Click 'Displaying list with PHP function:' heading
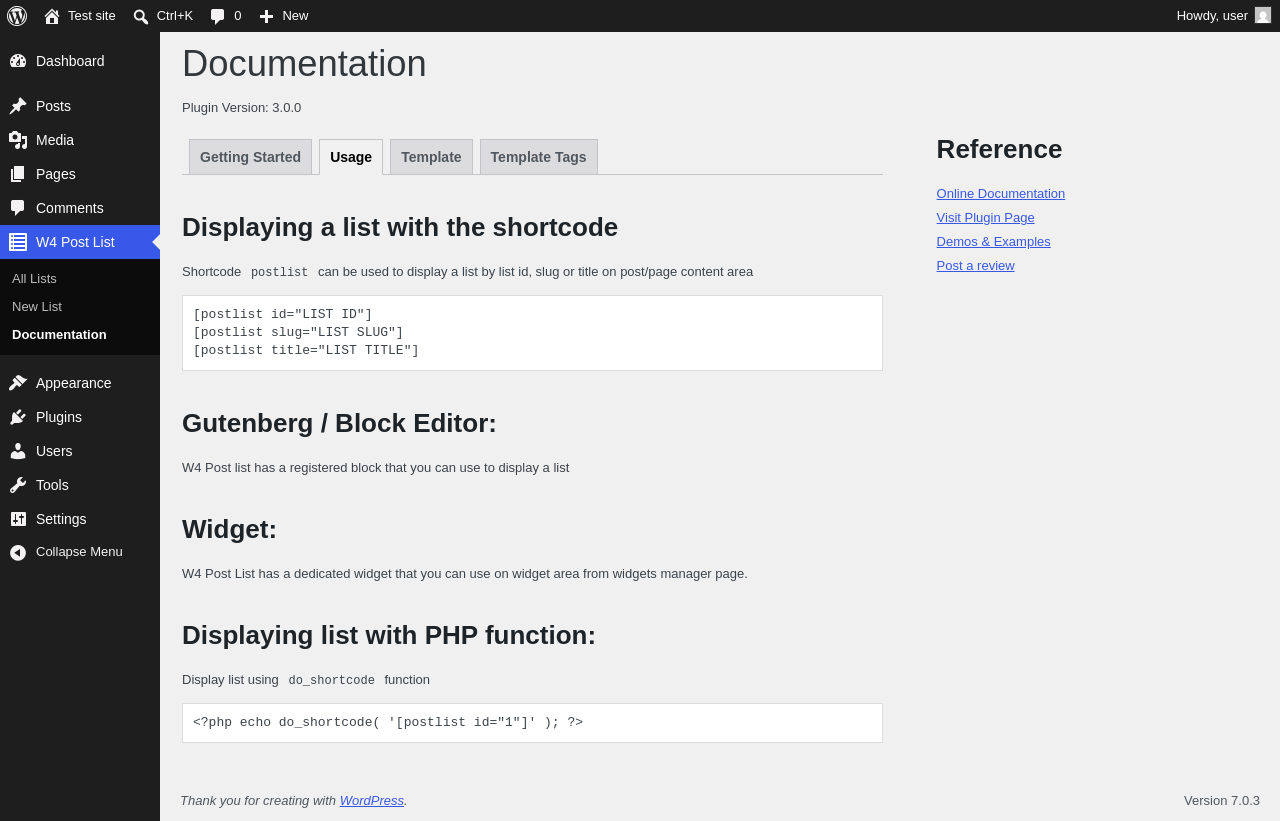Image resolution: width=1280 pixels, height=821 pixels. [389, 635]
